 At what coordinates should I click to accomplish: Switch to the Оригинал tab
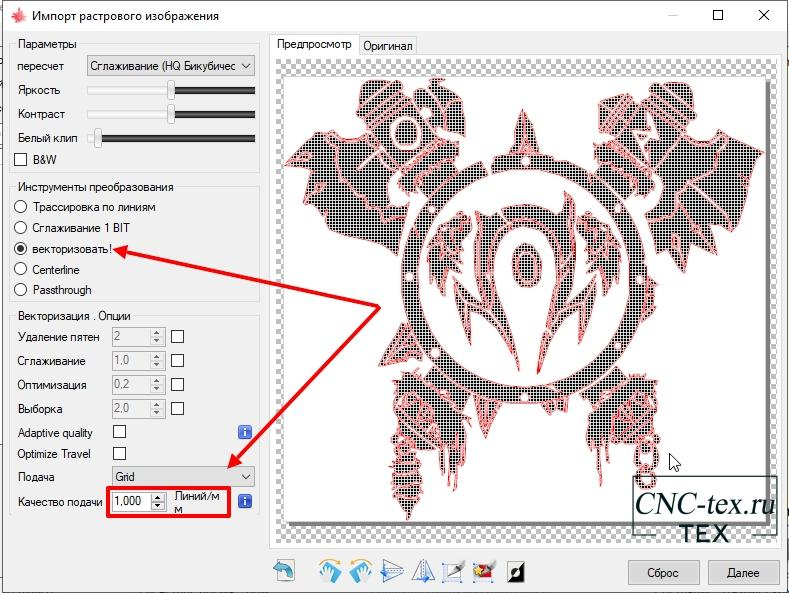[387, 46]
